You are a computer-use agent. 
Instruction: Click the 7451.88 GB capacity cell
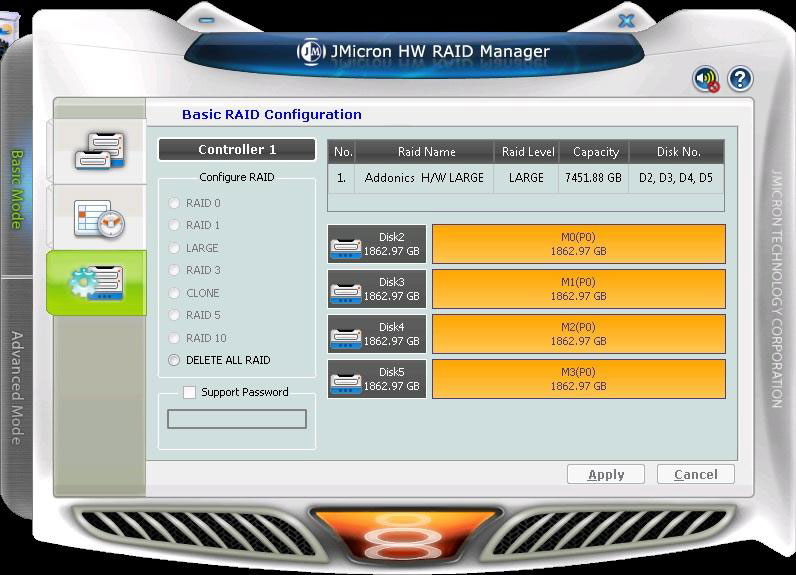tap(593, 178)
